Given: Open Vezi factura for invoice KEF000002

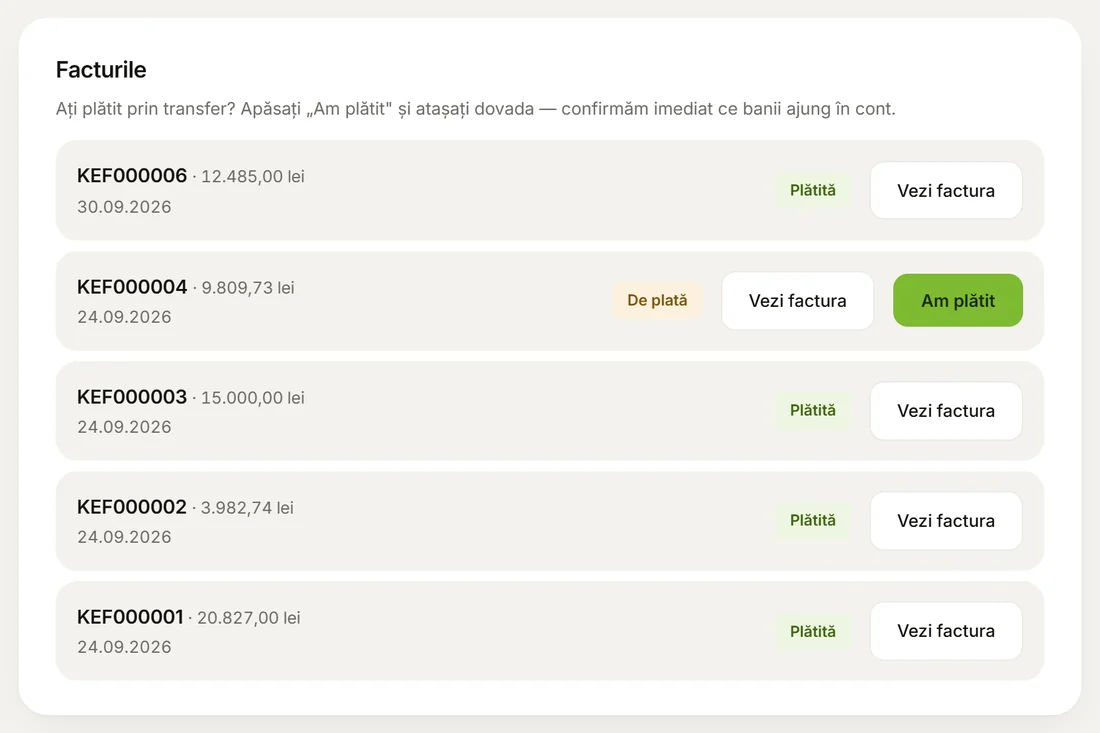Looking at the screenshot, I should point(946,520).
